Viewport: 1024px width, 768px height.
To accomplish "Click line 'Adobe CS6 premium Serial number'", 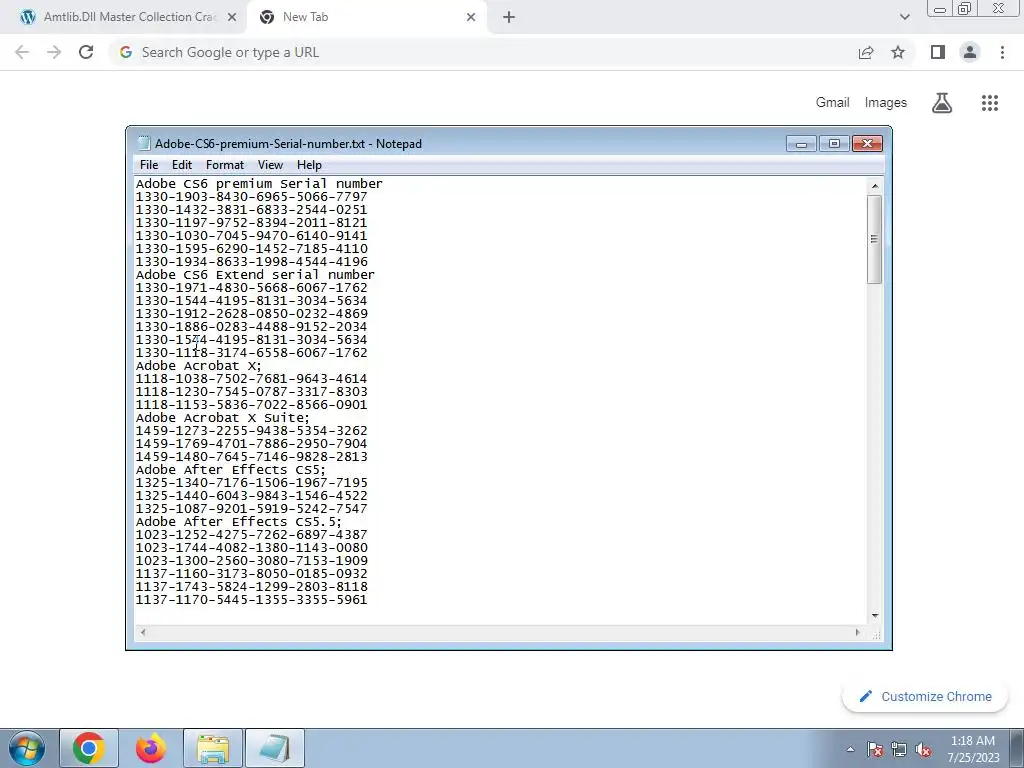I will (259, 184).
